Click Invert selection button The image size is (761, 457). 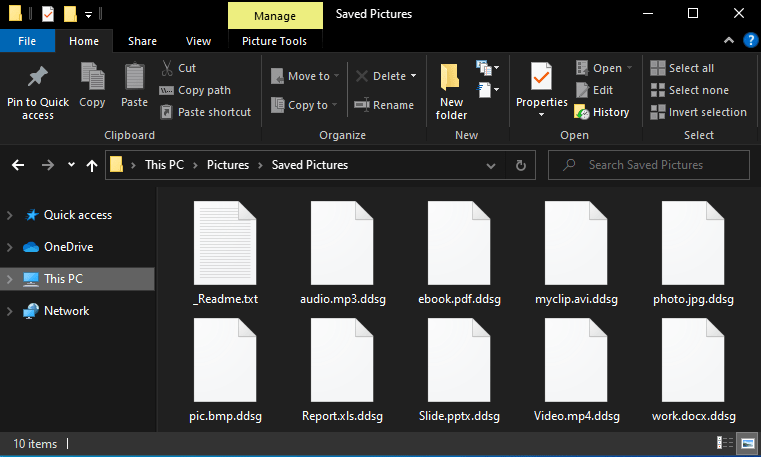click(698, 112)
